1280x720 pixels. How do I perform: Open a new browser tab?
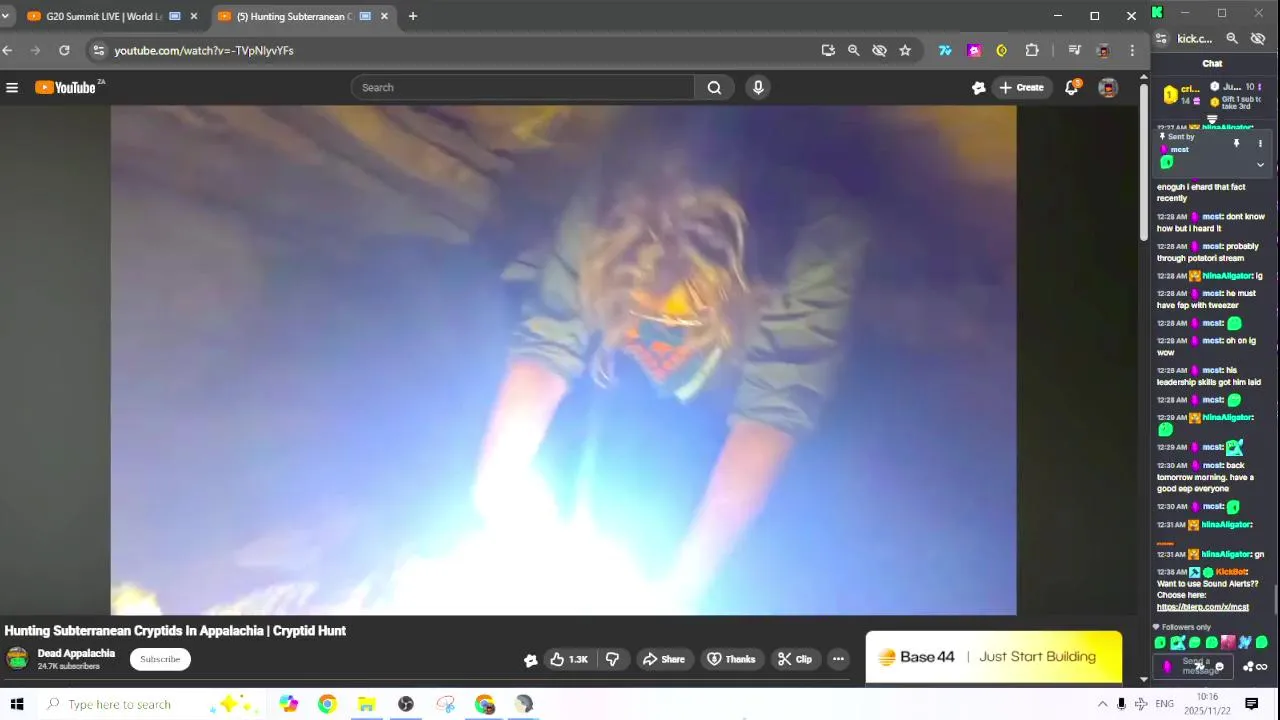(x=413, y=16)
